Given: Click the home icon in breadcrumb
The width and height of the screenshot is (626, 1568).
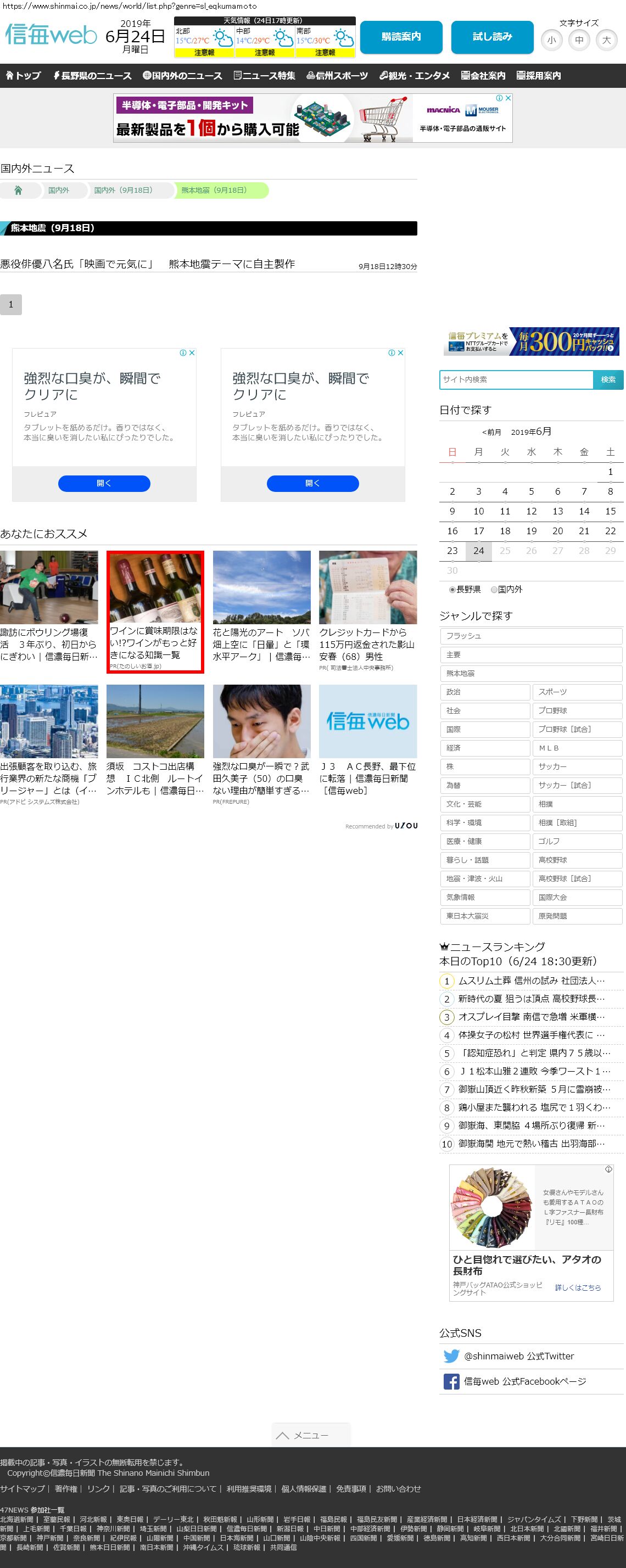Looking at the screenshot, I should [x=18, y=191].
